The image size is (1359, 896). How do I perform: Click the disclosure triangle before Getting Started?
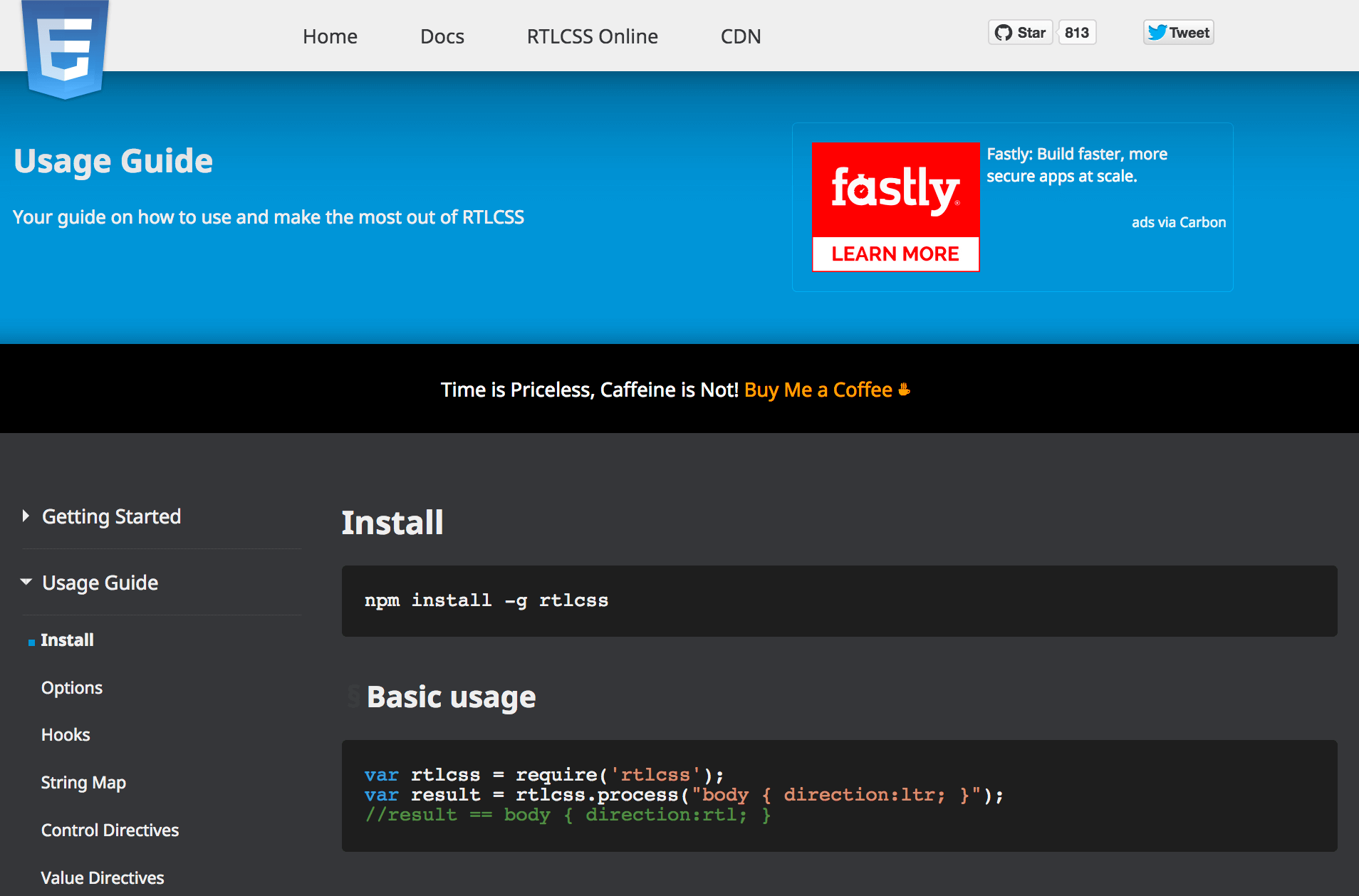pyautogui.click(x=26, y=516)
